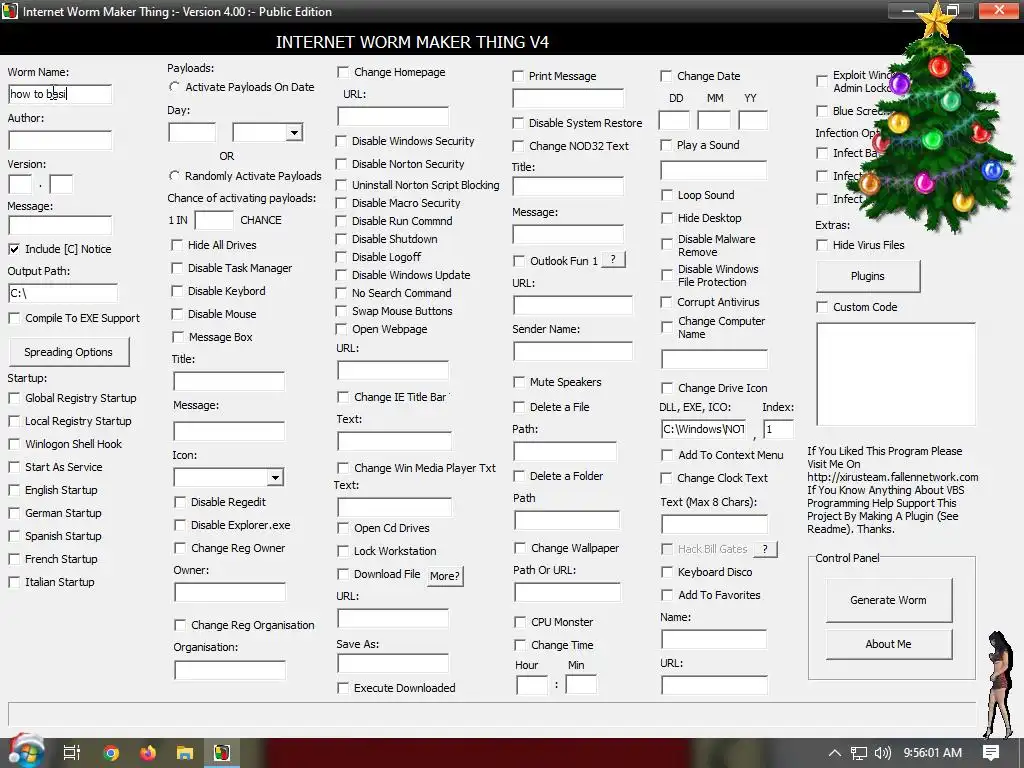Tick the Disable Task Manager checkbox
This screenshot has height=768, width=1024.
[177, 268]
